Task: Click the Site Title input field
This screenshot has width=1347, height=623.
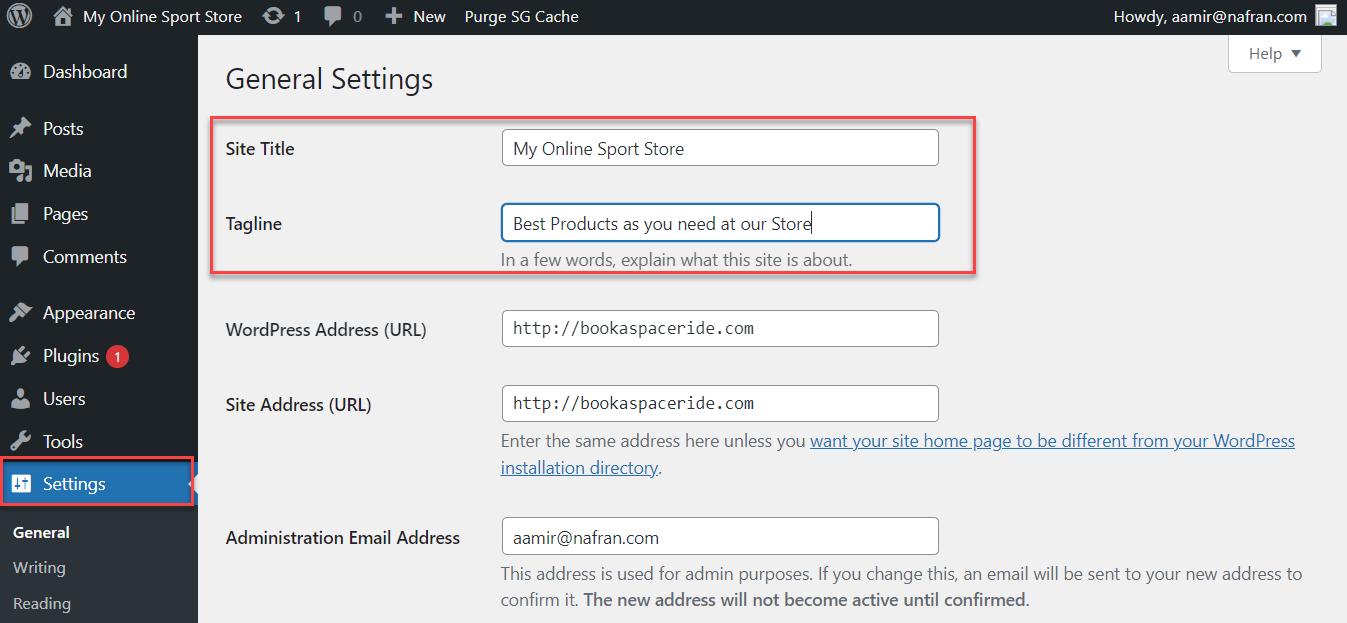Action: tap(720, 148)
